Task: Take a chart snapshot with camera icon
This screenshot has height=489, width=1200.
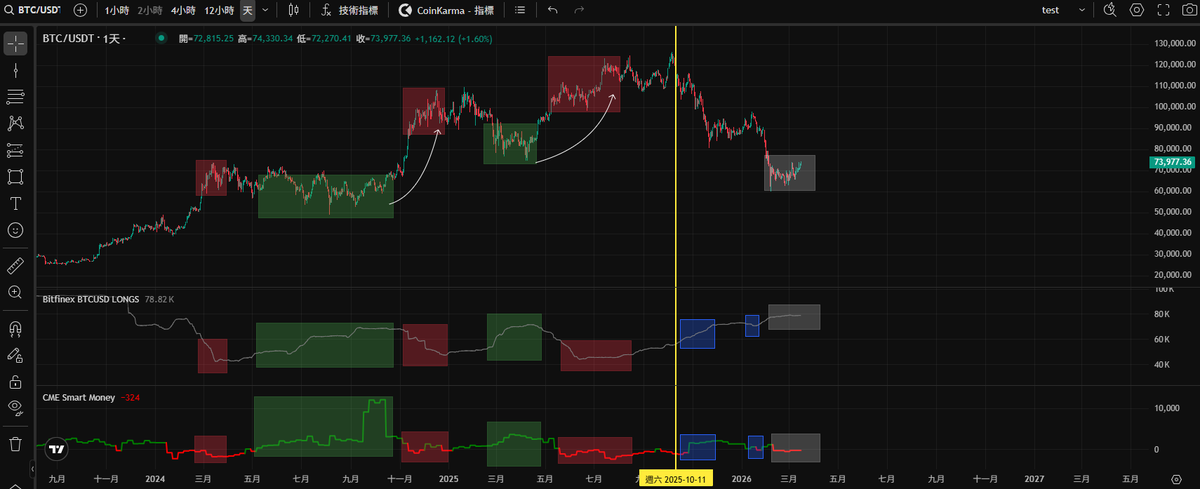Action: point(1189,10)
